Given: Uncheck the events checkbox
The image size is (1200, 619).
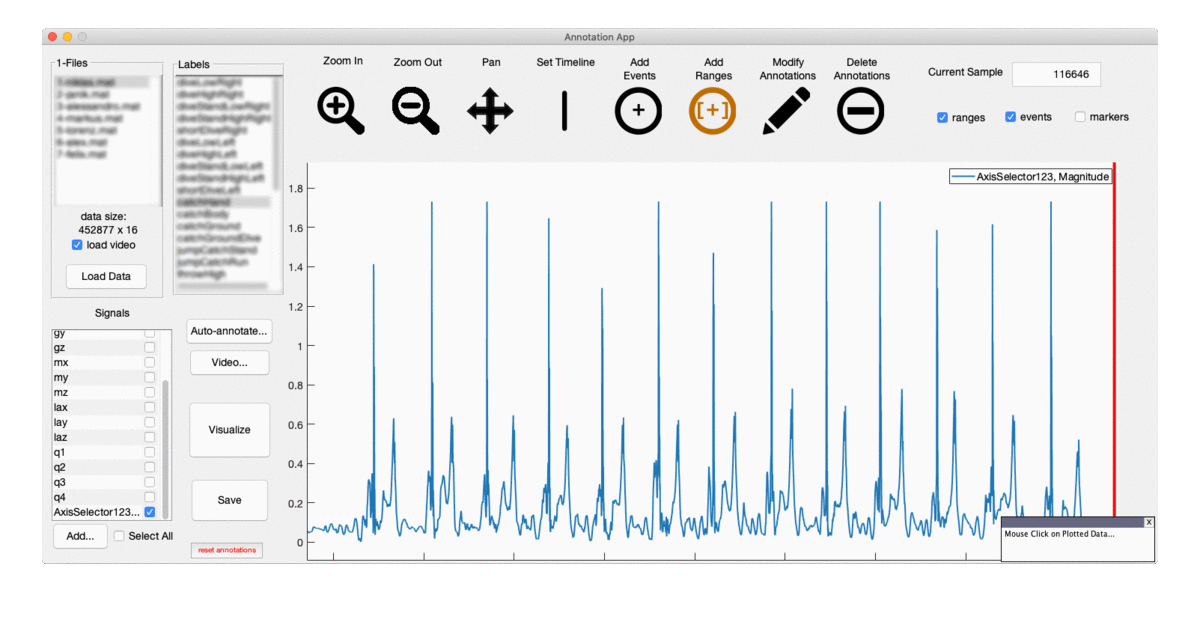Looking at the screenshot, I should point(1010,117).
